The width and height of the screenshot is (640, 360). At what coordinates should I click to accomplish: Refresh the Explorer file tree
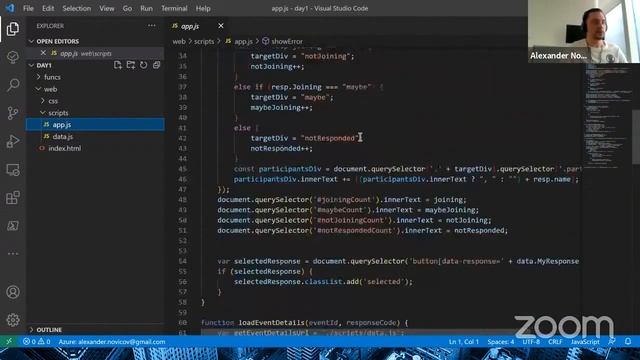tap(144, 65)
